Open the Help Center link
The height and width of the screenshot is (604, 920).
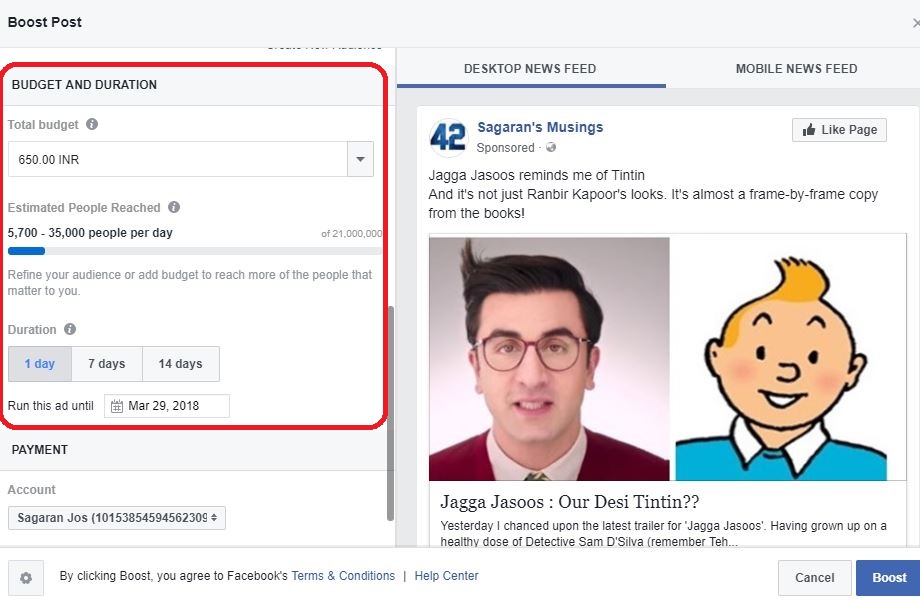(447, 576)
